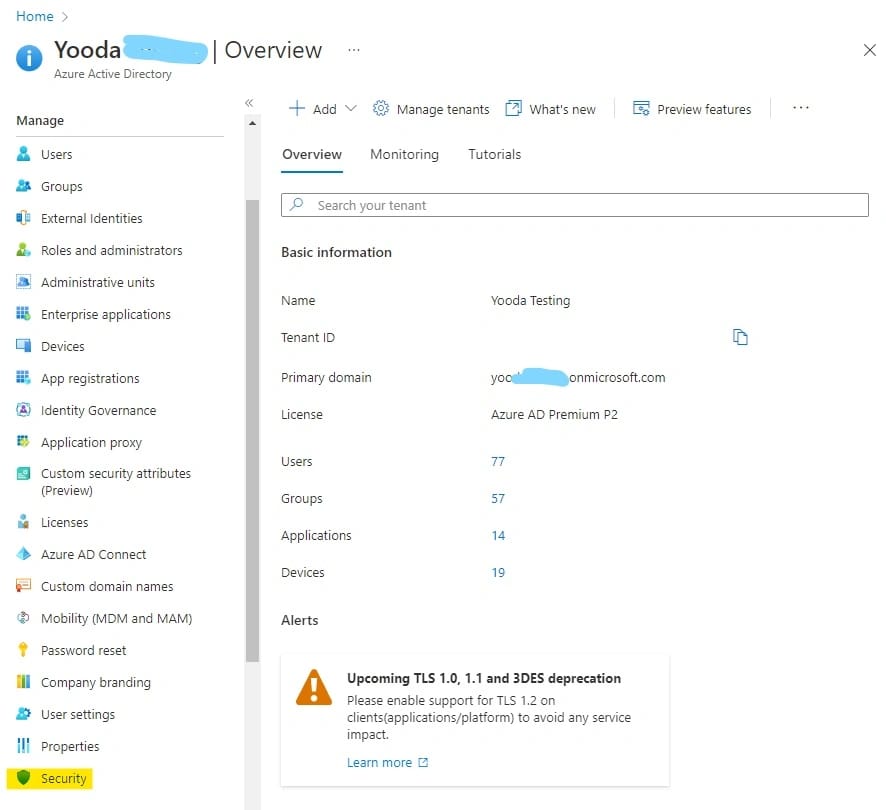Open the toolbar ellipsis overflow menu
The height and width of the screenshot is (810, 886).
tap(800, 108)
